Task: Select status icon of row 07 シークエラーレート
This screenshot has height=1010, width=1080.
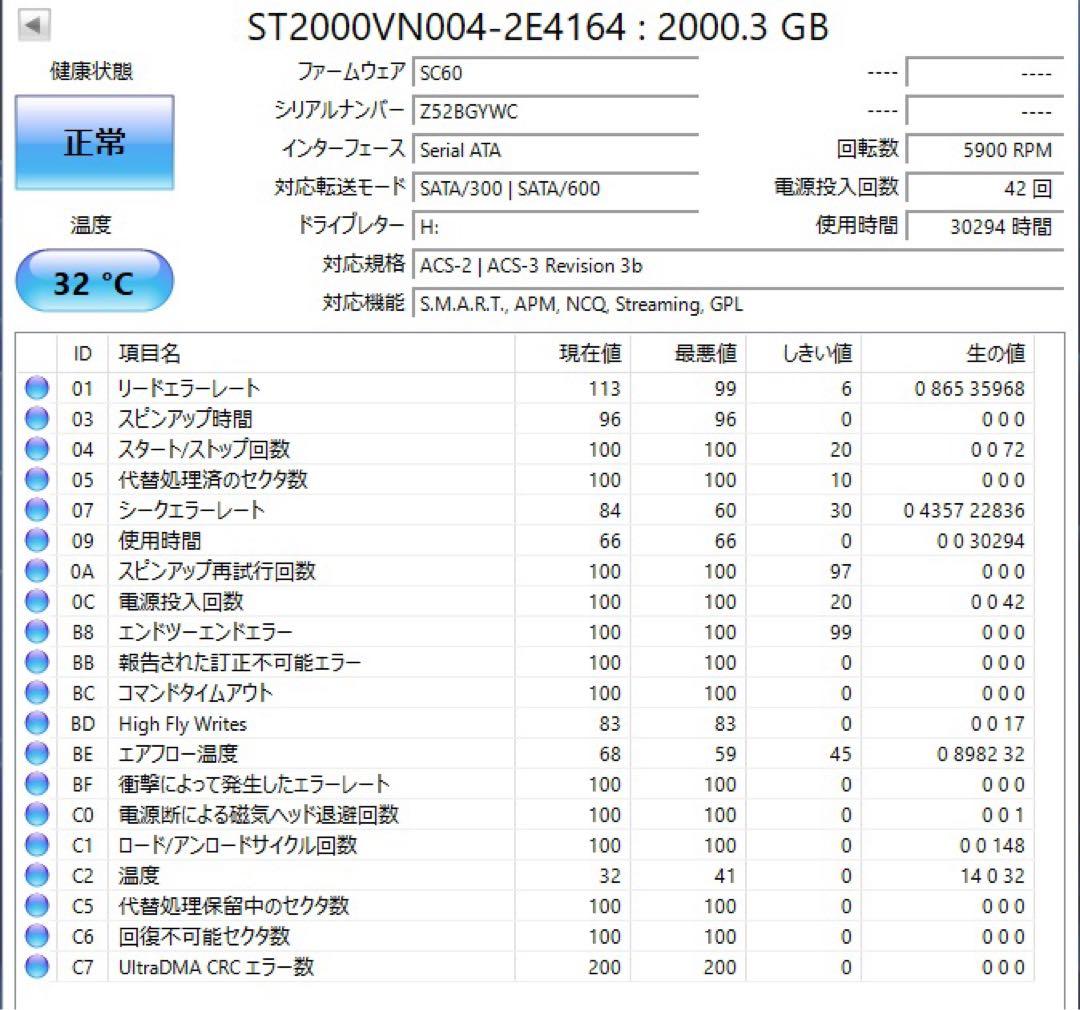Action: 37,510
